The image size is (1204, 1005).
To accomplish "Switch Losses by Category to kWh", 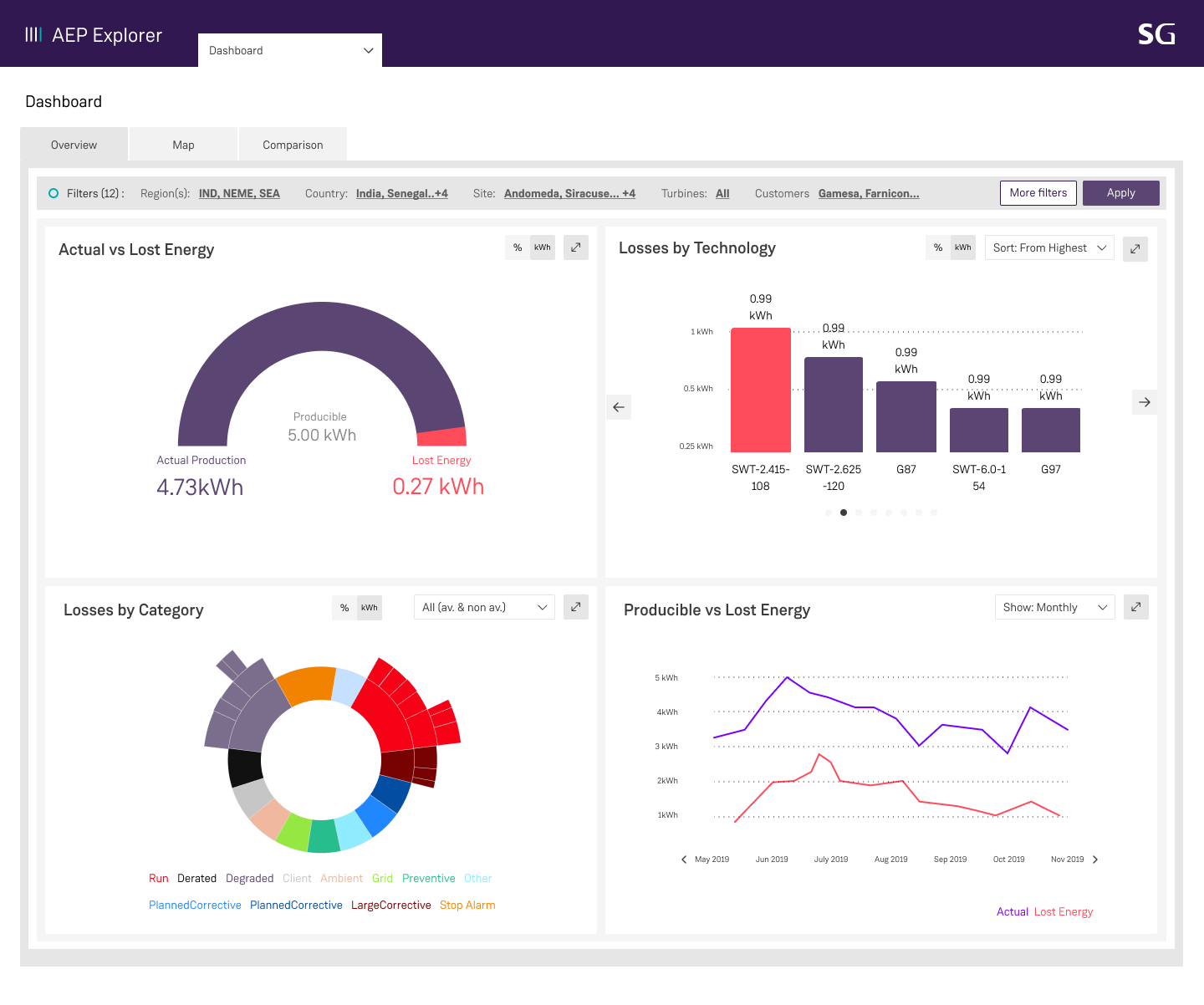I will 370,608.
